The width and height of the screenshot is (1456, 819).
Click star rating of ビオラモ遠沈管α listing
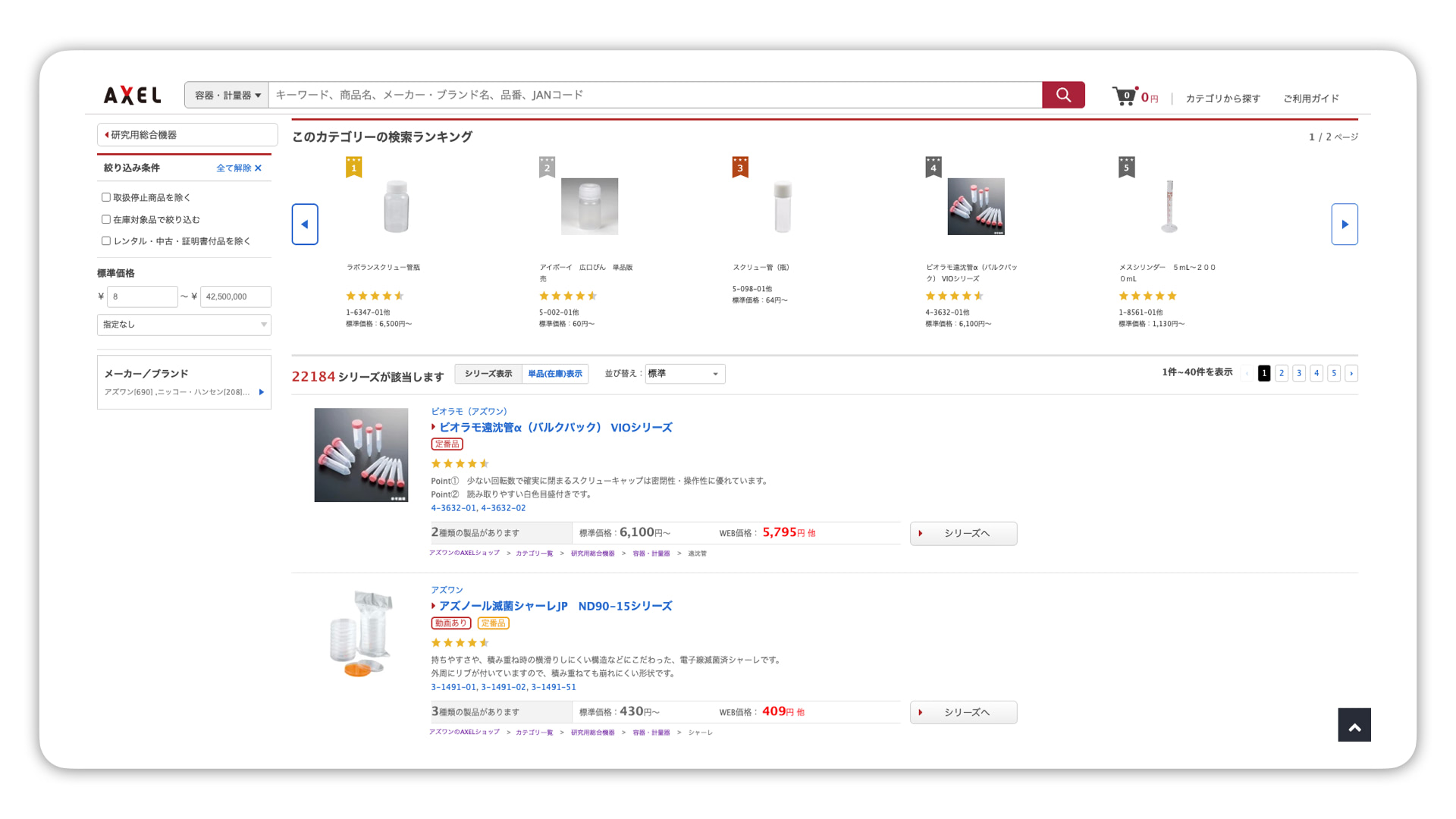pyautogui.click(x=460, y=463)
